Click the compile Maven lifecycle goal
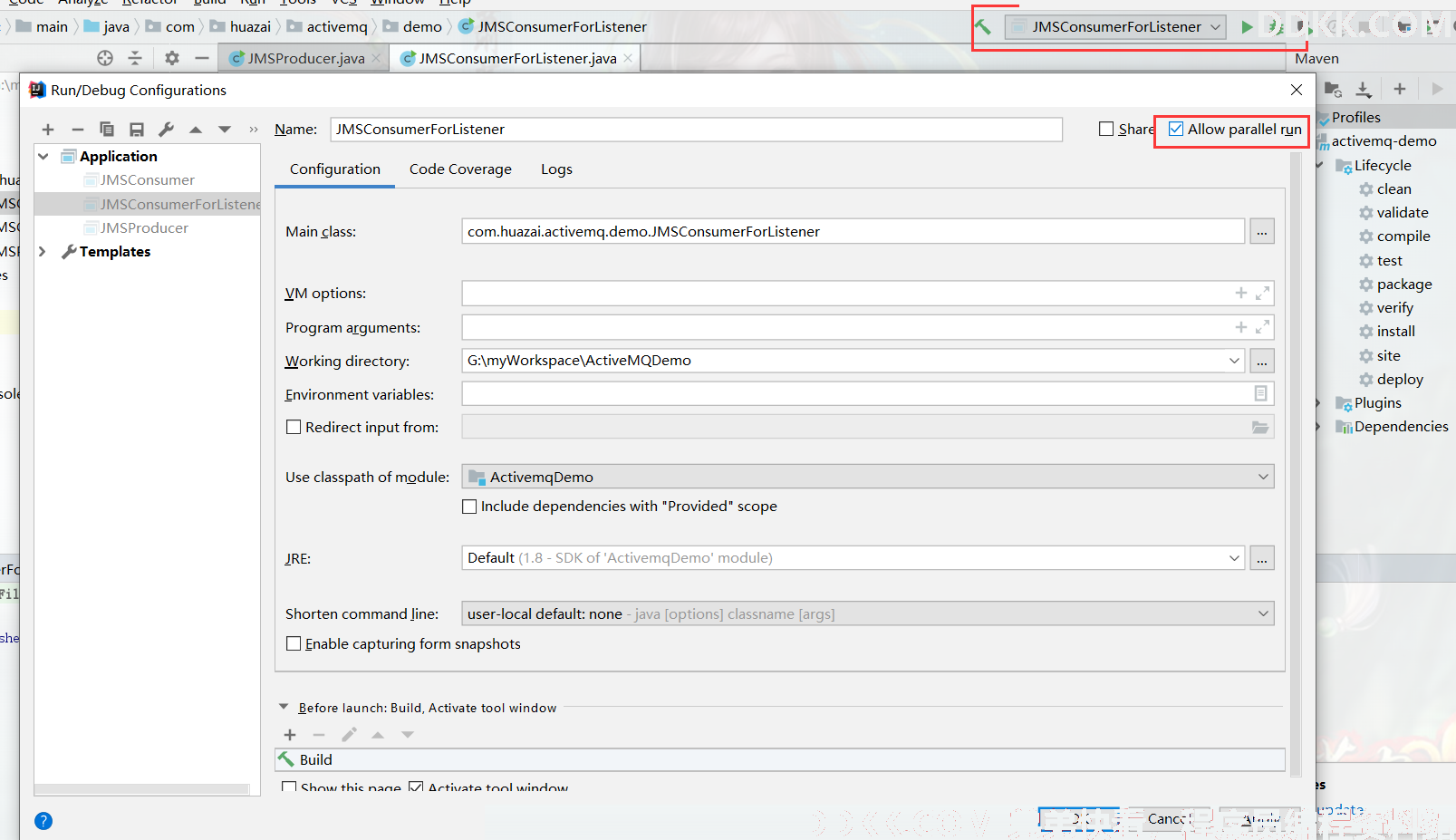The image size is (1456, 840). (x=1403, y=237)
